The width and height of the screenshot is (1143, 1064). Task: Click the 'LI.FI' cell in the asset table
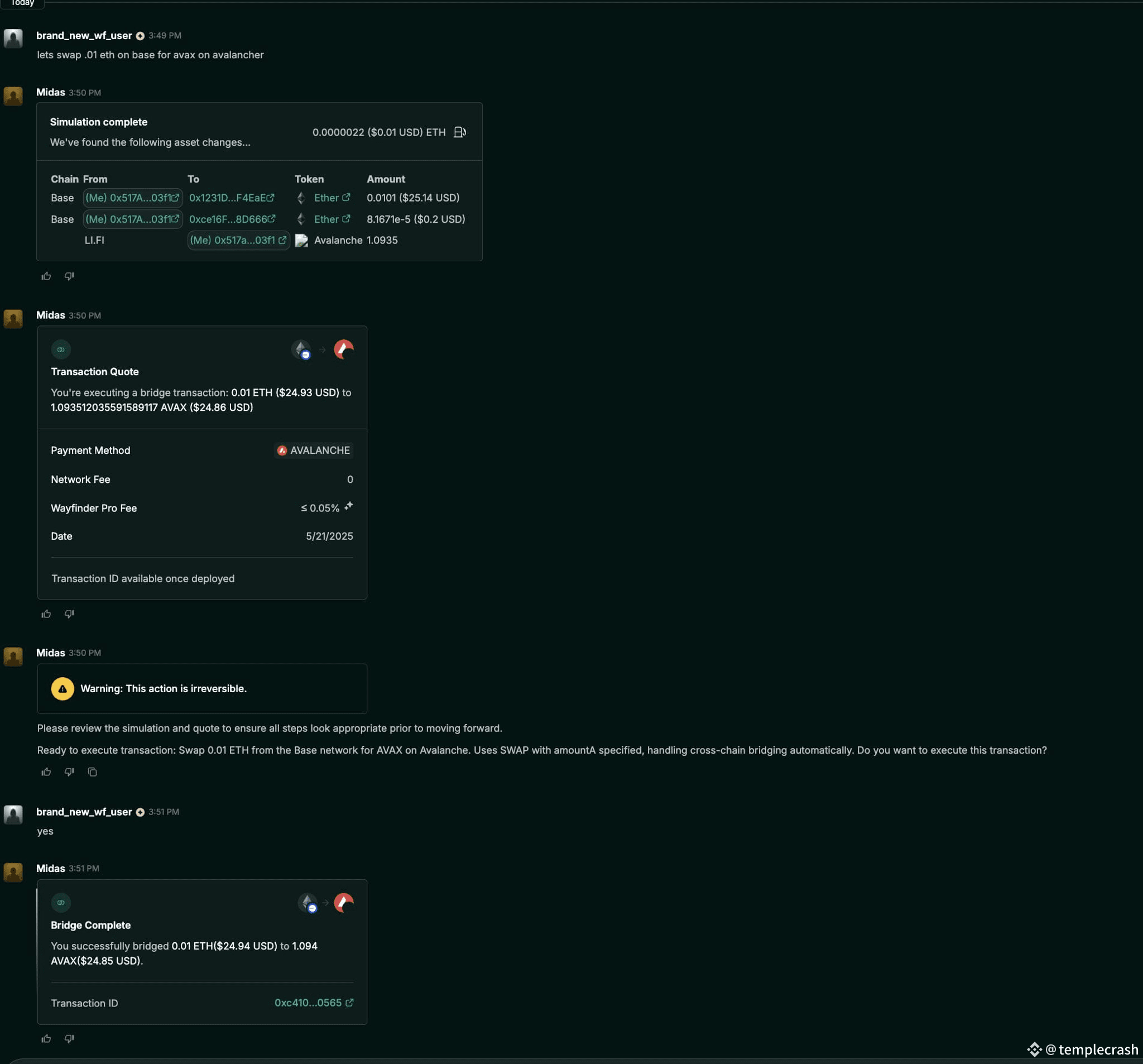click(x=94, y=241)
